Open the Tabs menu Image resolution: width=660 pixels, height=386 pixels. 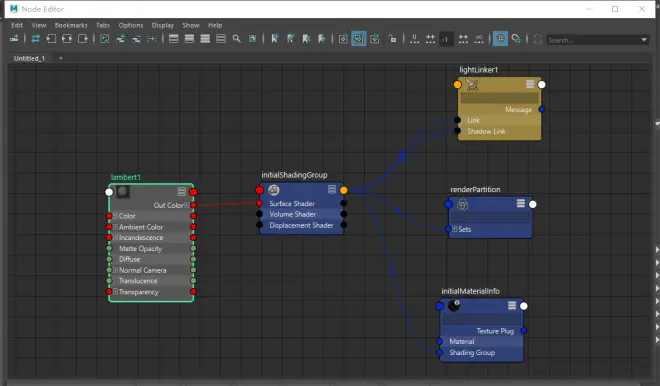(x=103, y=25)
